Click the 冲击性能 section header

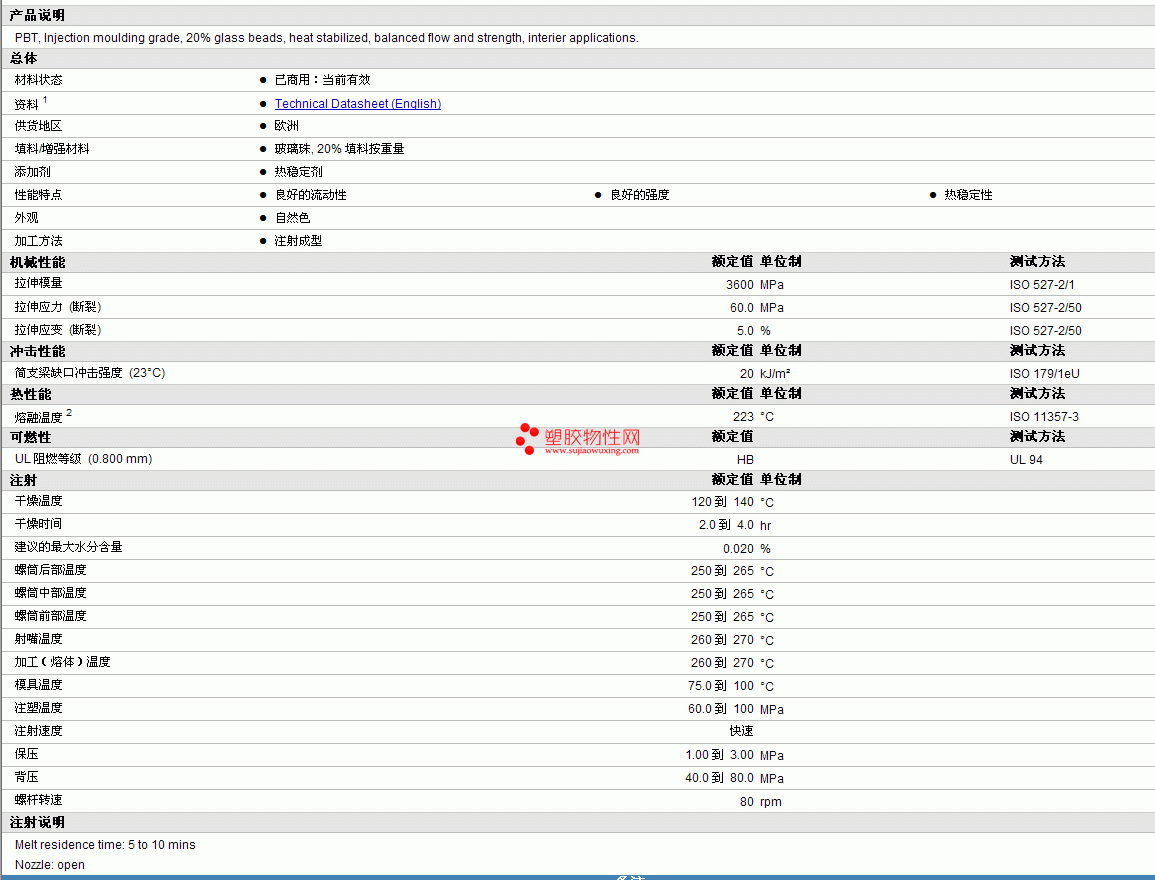tap(38, 351)
